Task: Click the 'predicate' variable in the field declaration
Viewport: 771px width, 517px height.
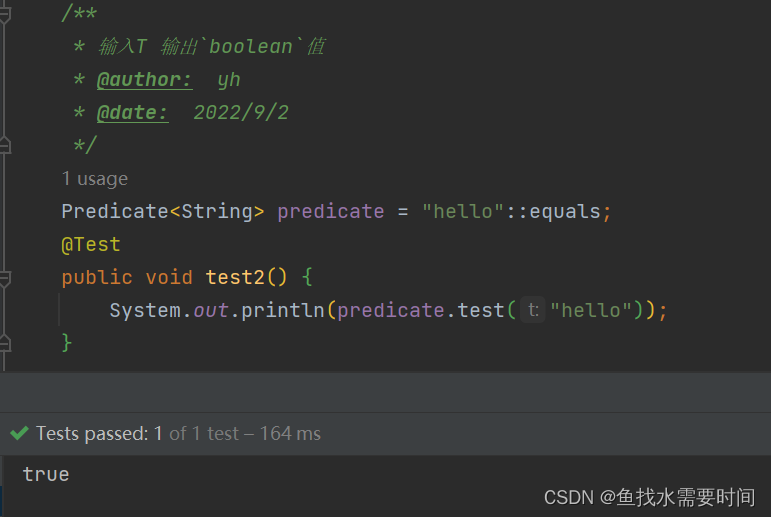Action: click(x=330, y=211)
